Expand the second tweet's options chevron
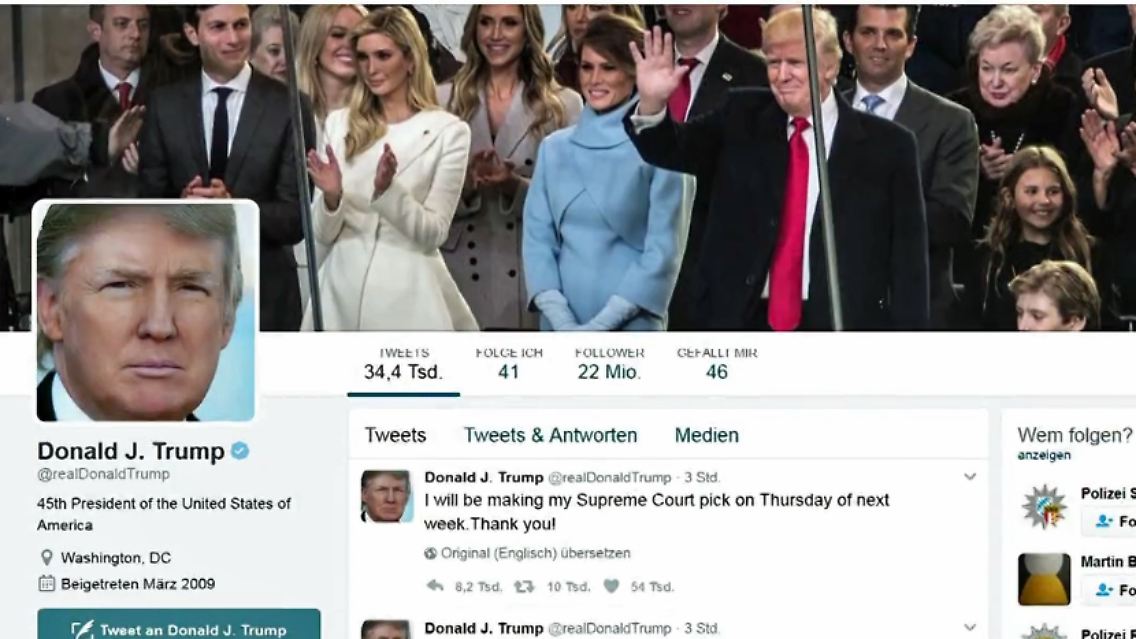 (970, 627)
